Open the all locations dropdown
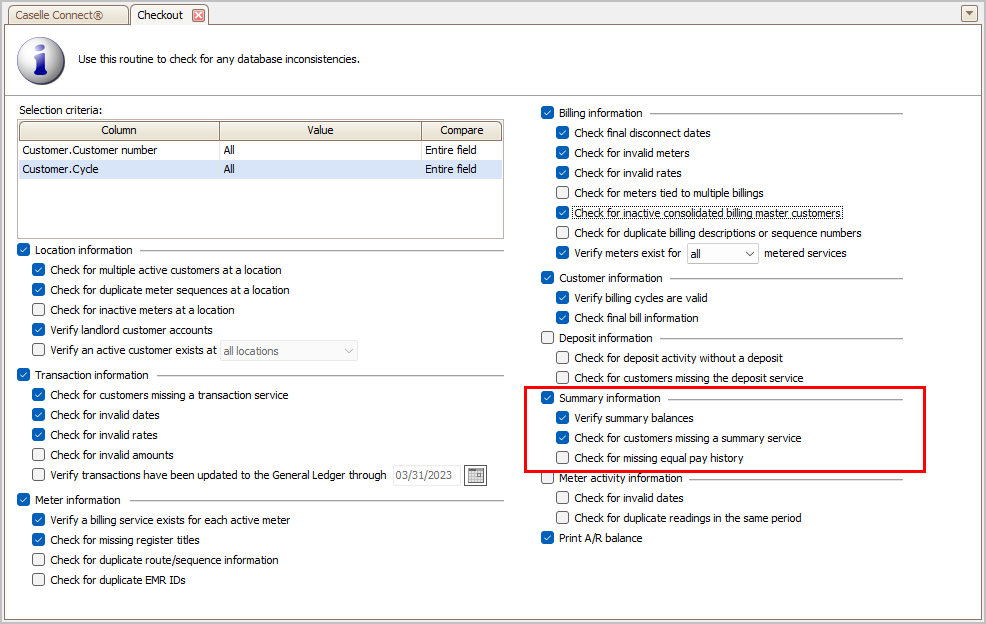 [289, 351]
